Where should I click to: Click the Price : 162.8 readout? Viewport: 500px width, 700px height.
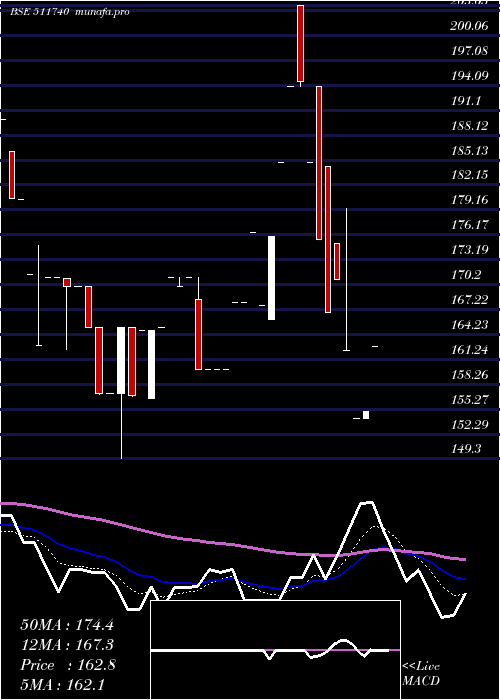point(68,665)
